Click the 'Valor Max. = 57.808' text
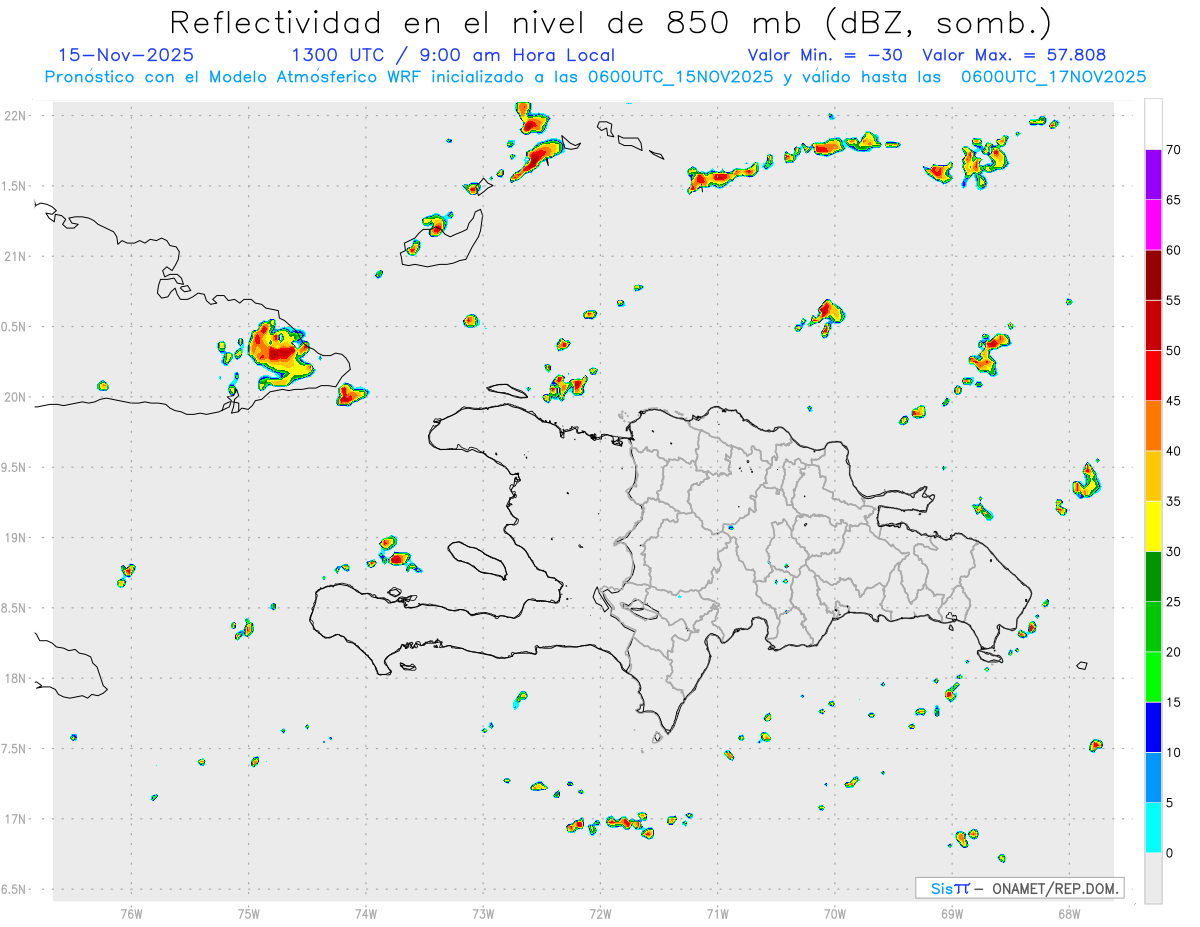This screenshot has width=1200, height=927. [1014, 55]
